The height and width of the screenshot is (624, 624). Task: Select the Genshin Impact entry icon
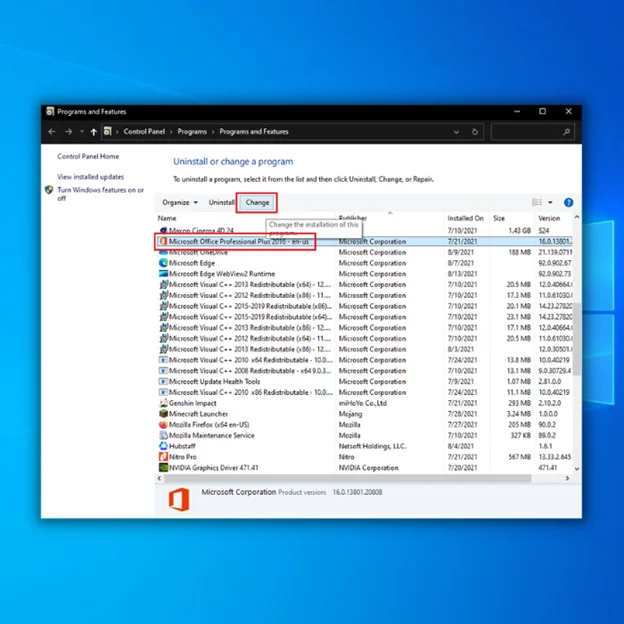pyautogui.click(x=163, y=403)
